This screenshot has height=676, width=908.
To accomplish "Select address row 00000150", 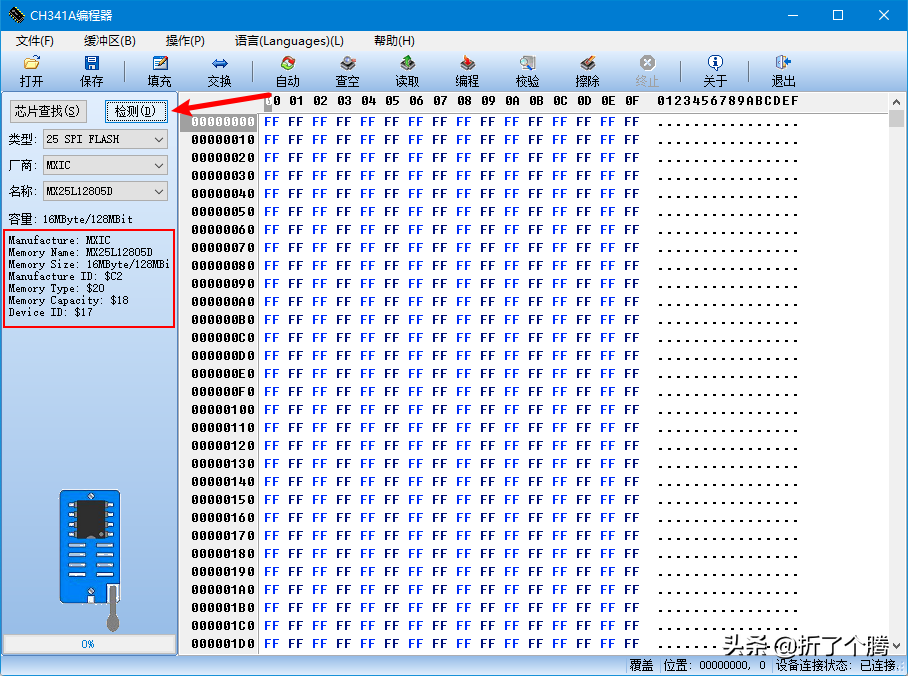I will [x=223, y=499].
